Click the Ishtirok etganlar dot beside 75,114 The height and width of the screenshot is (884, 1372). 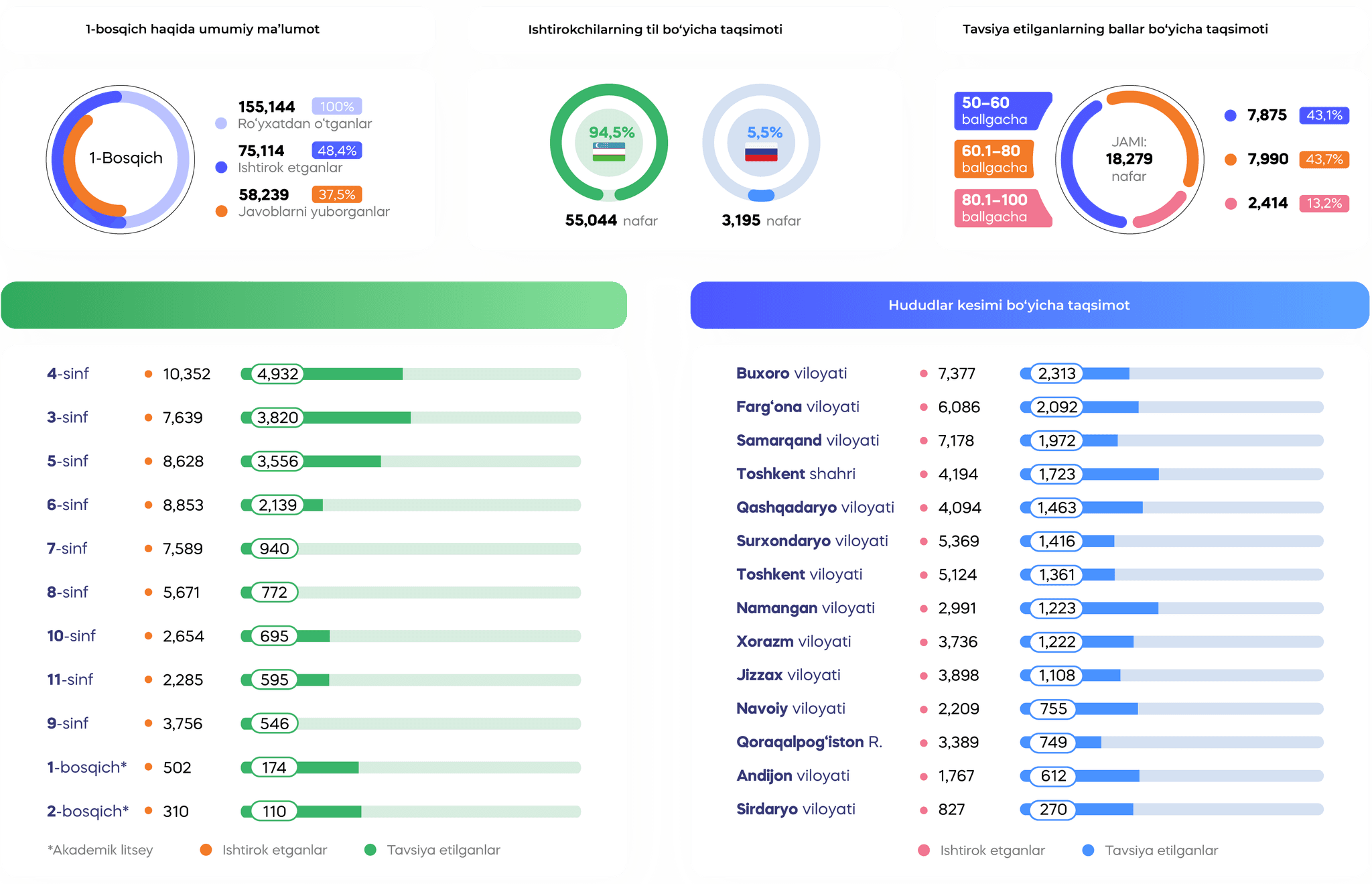click(221, 168)
